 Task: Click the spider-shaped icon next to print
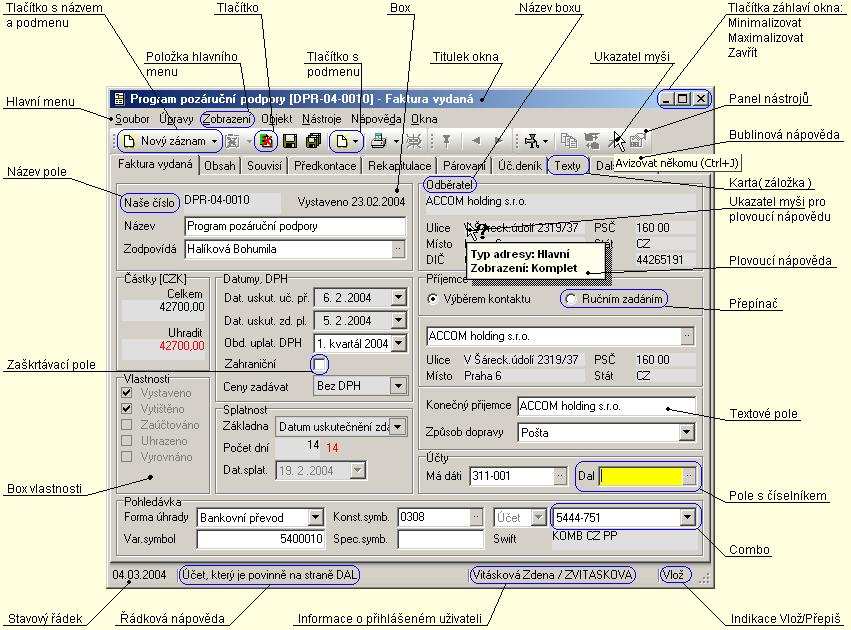pos(414,142)
